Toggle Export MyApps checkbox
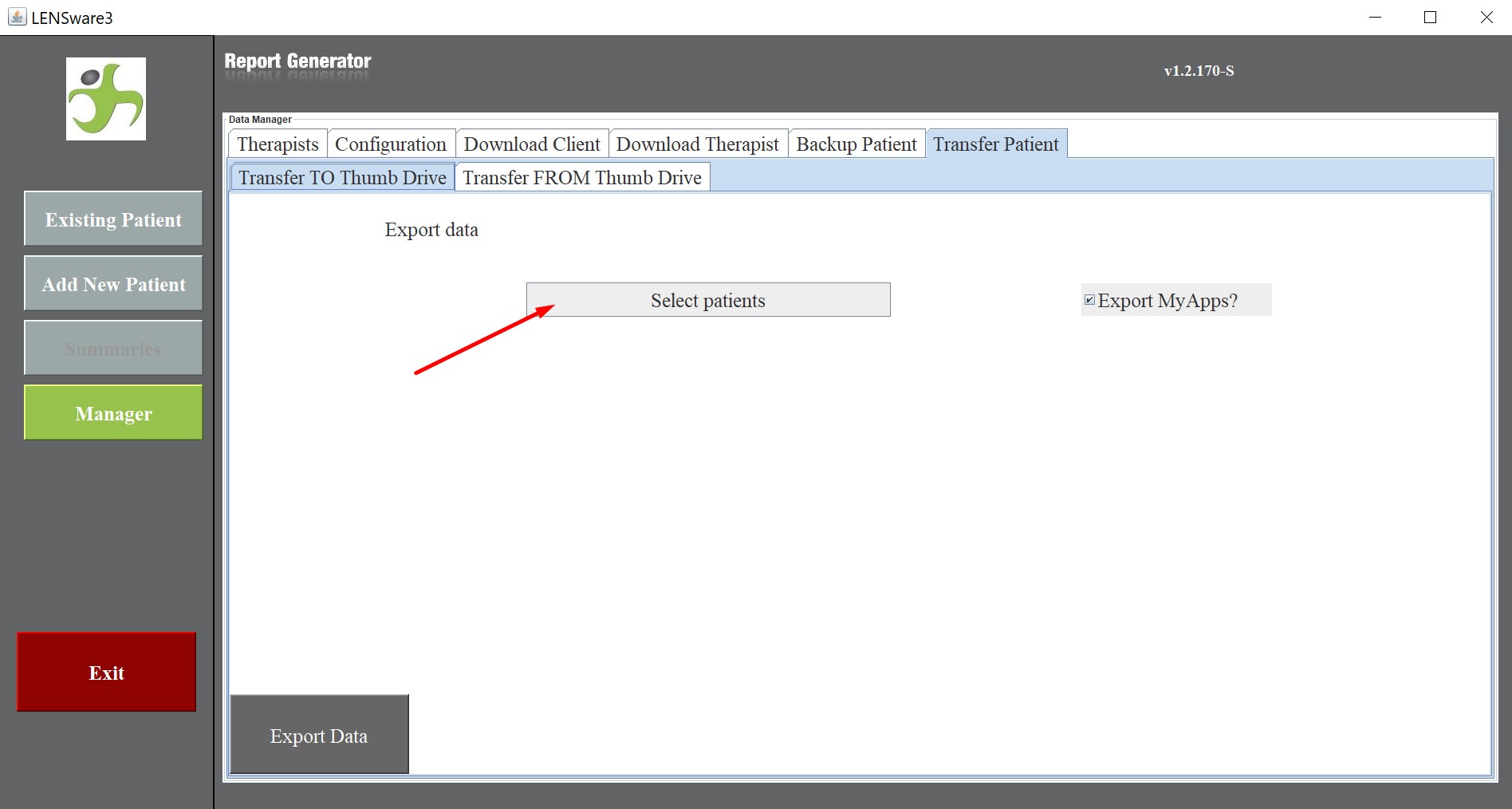The width and height of the screenshot is (1512, 809). (x=1089, y=300)
